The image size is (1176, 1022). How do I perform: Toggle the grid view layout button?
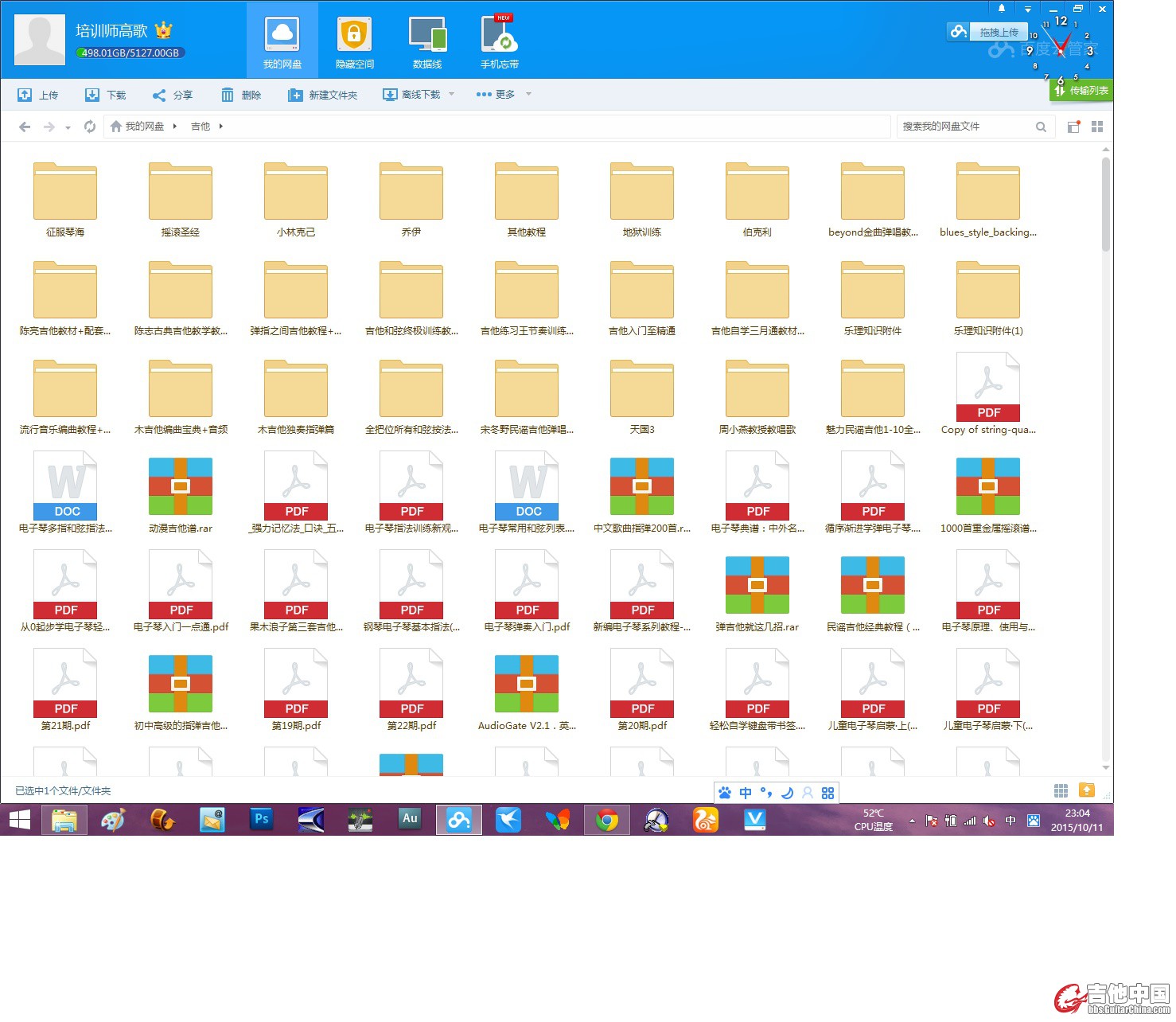tap(1097, 127)
